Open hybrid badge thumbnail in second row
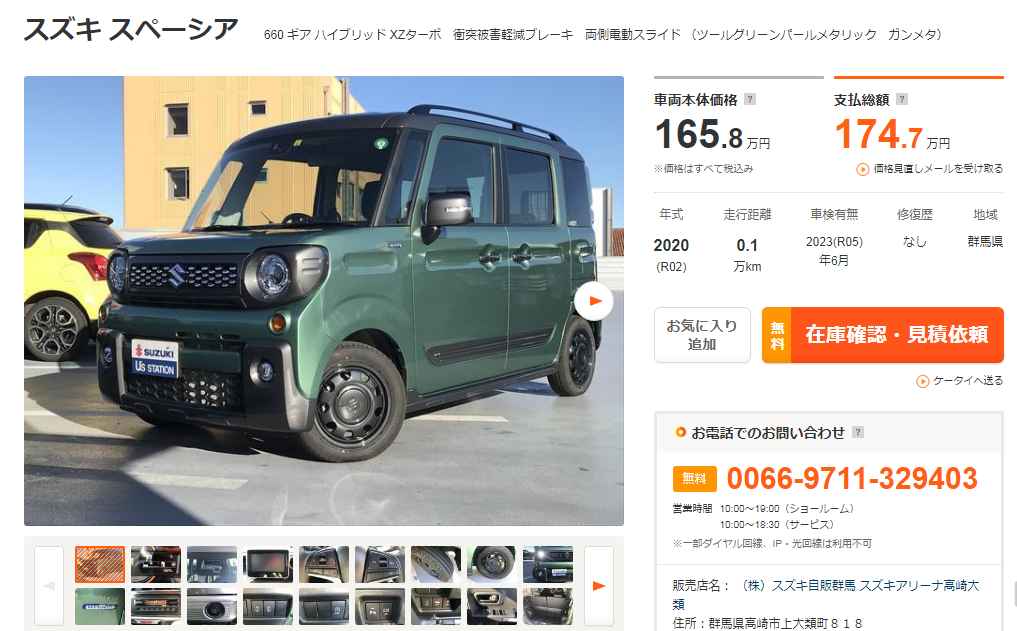This screenshot has height=631, width=1017. coord(100,606)
